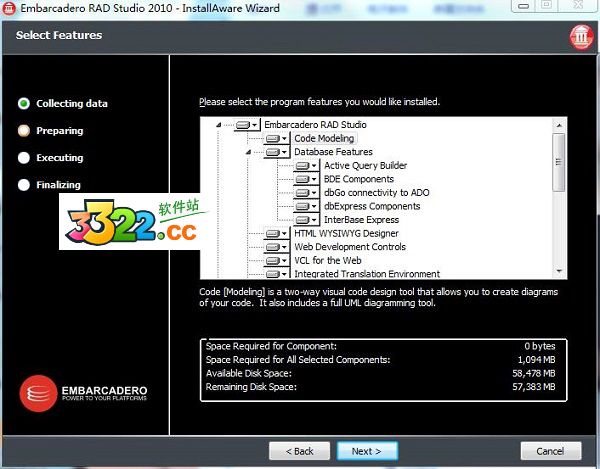Select Active Query Builder in the tree
600x469 pixels.
point(365,166)
